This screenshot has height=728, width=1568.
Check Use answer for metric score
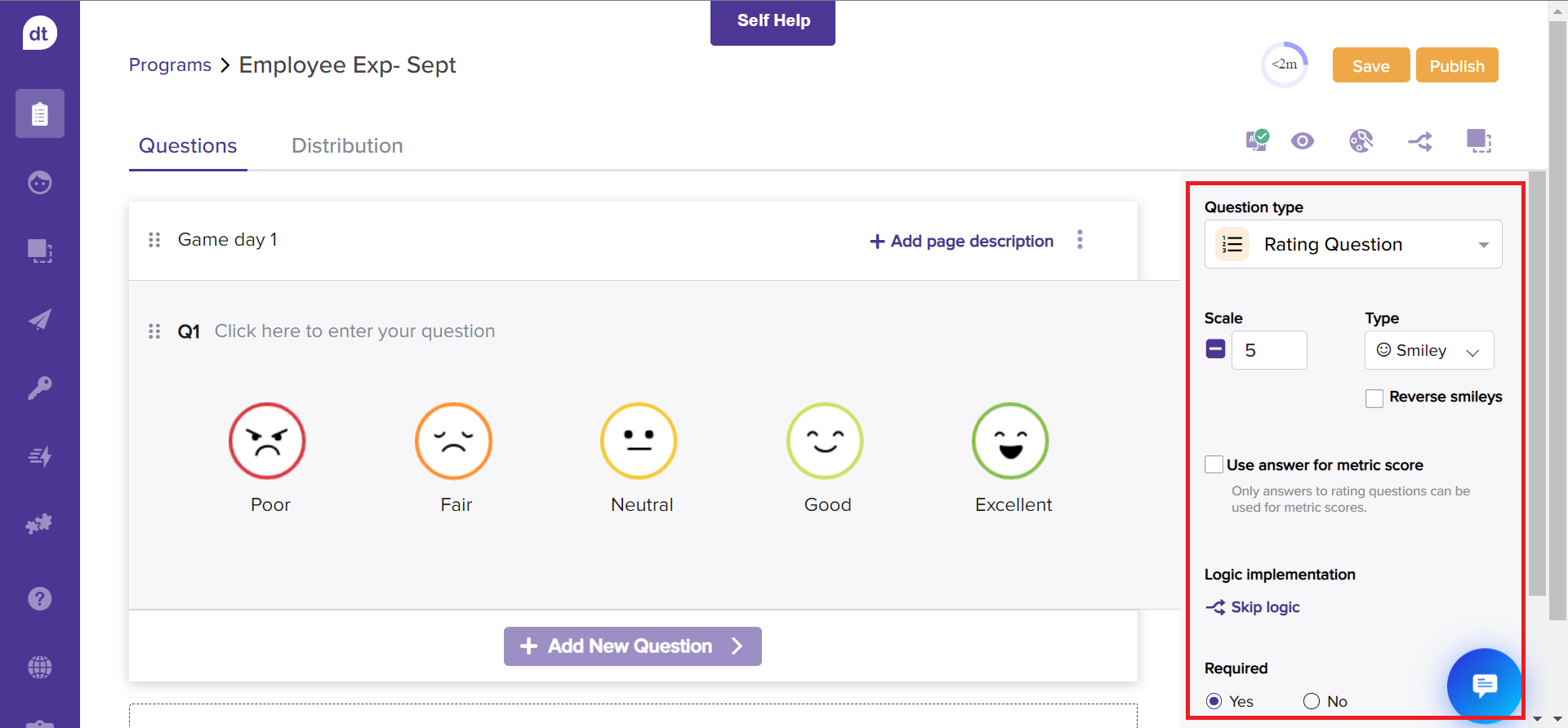pos(1214,465)
